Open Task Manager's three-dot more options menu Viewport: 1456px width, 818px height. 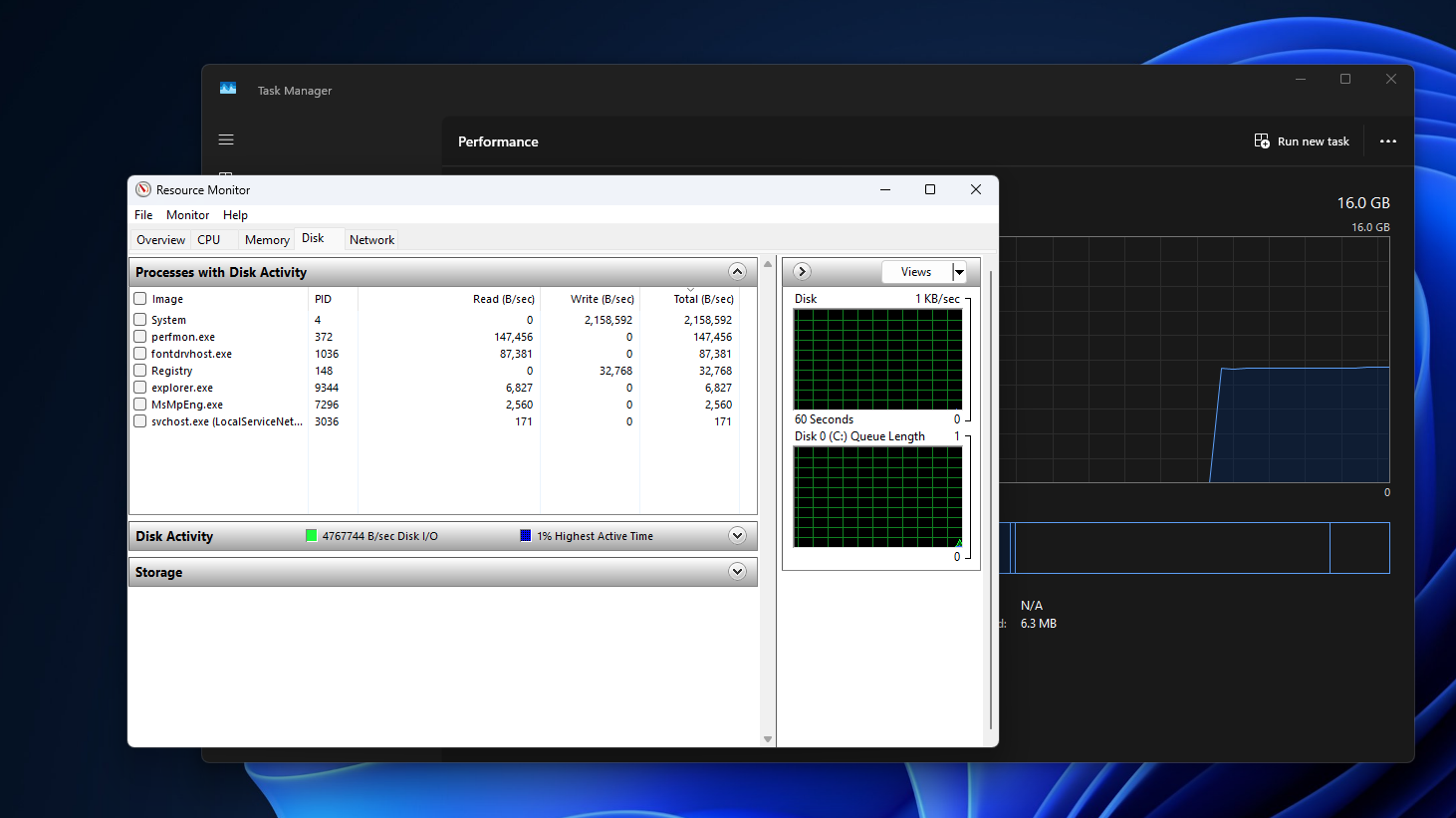[1388, 141]
